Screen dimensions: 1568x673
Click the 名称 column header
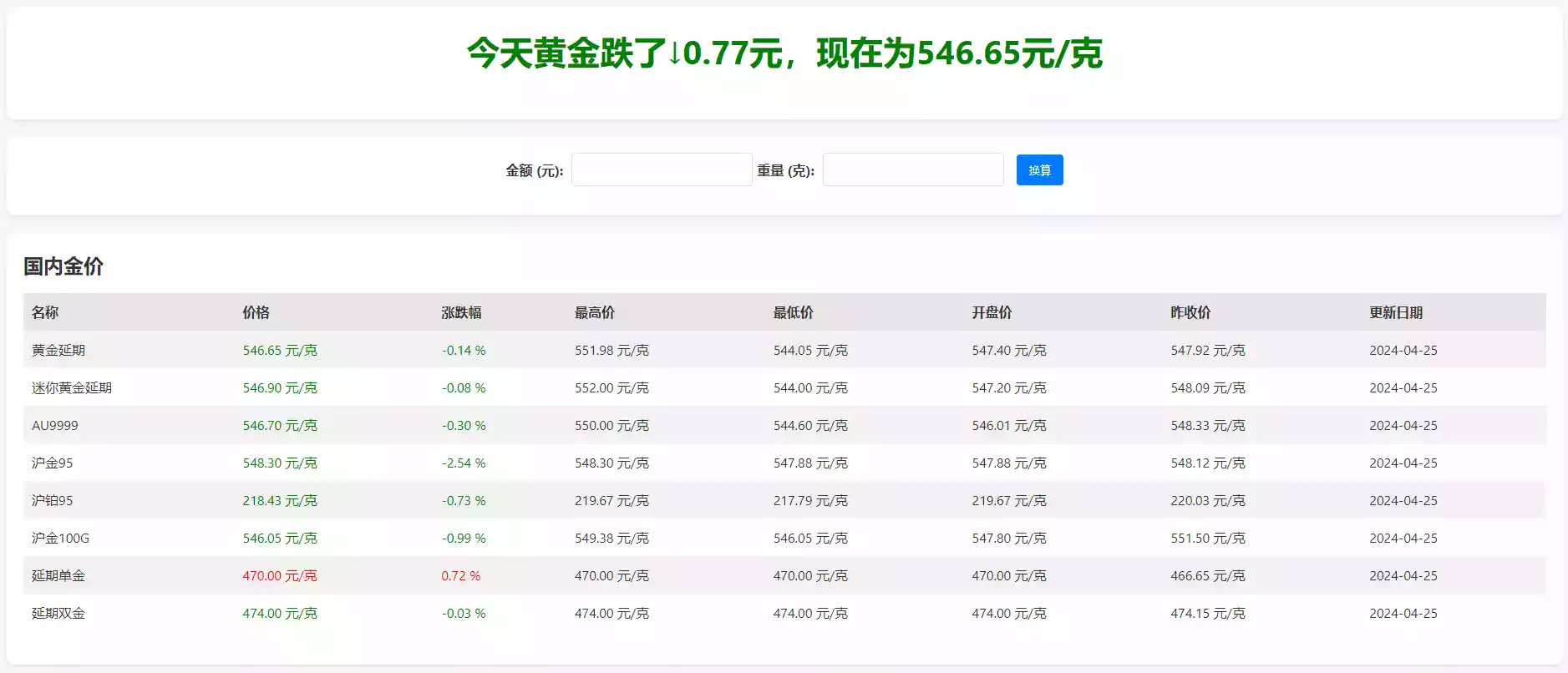click(x=45, y=312)
